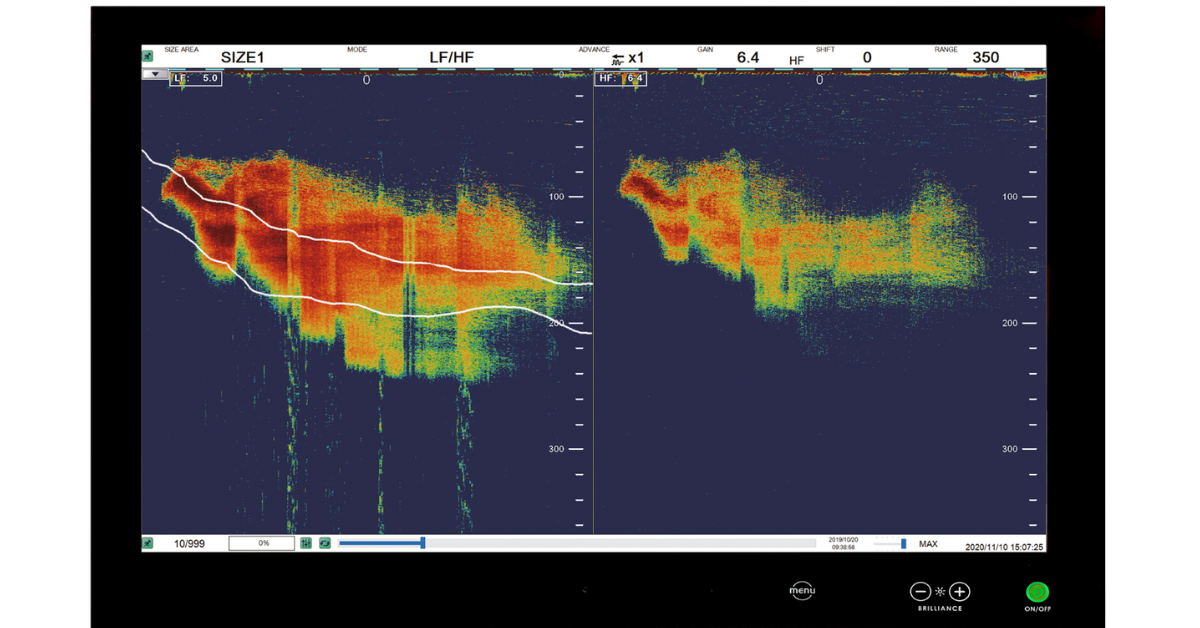Click the playback timeline slider handle
The image size is (1200, 628).
(423, 543)
